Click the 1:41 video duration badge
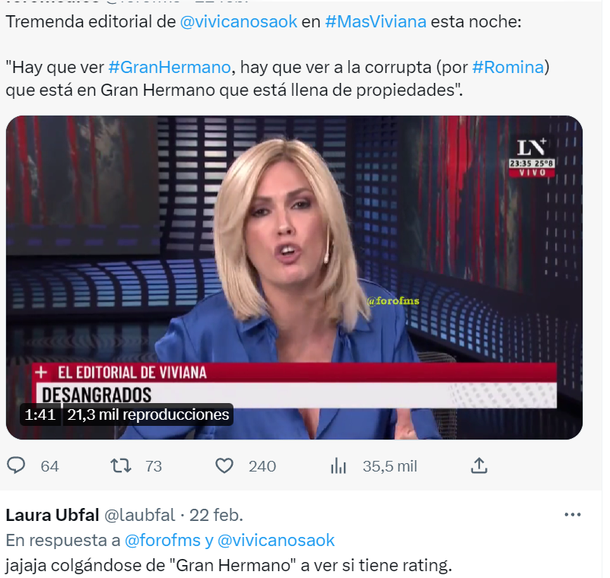 tap(40, 415)
